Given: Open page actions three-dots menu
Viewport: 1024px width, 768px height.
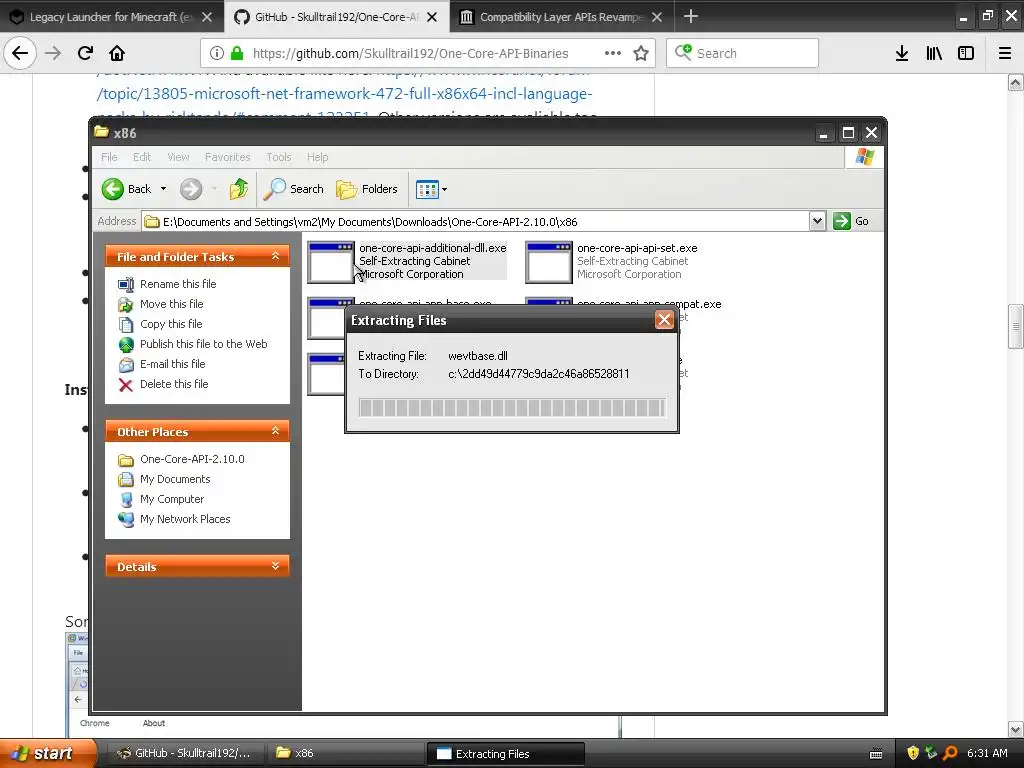Looking at the screenshot, I should point(613,53).
